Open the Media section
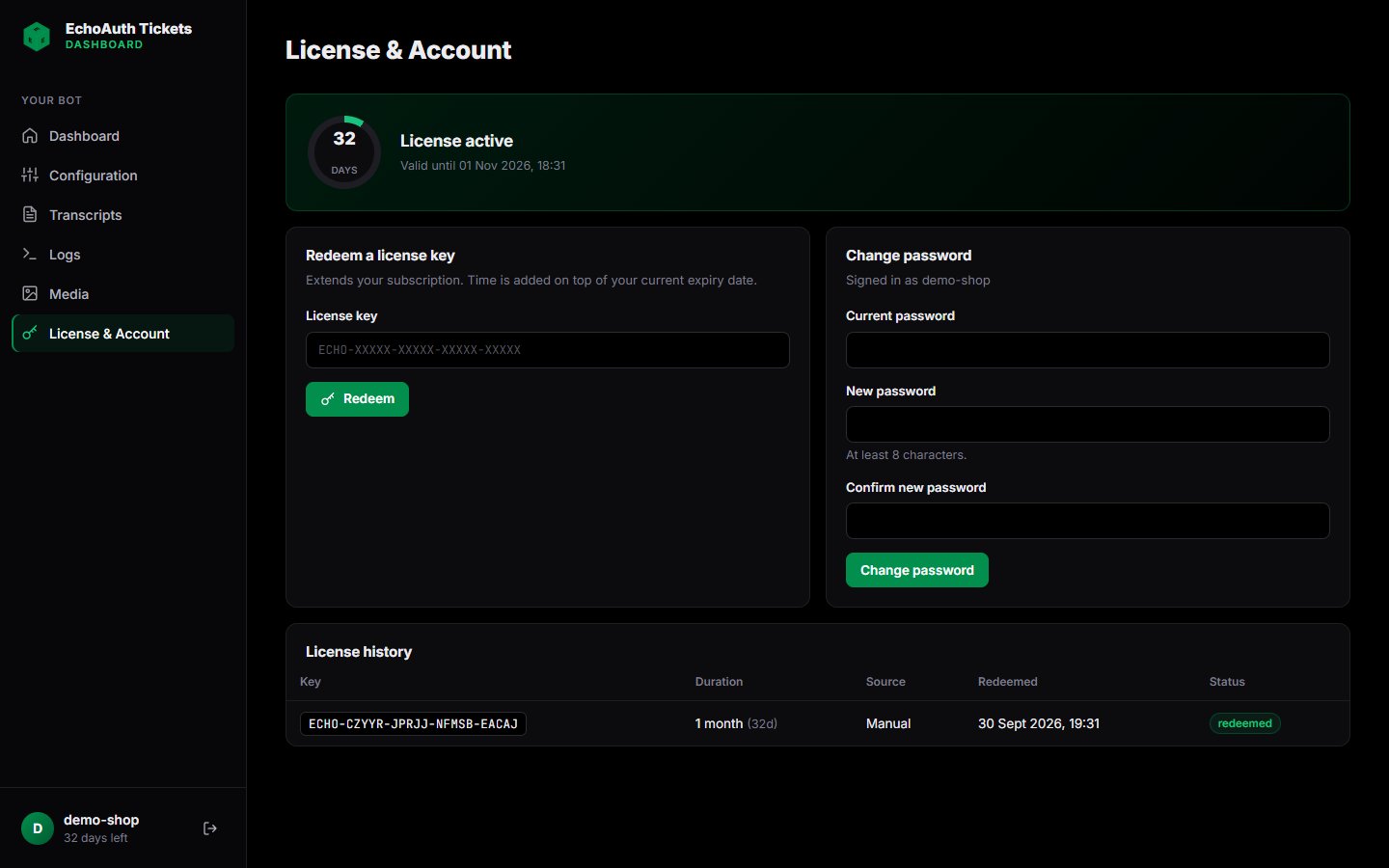Screen dimensions: 1389x868 (123, 294)
